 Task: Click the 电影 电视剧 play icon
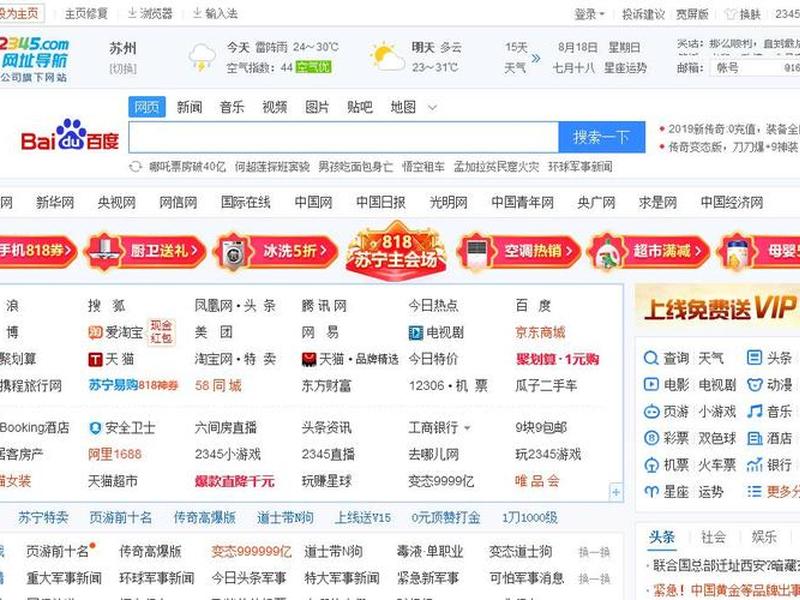coord(651,384)
